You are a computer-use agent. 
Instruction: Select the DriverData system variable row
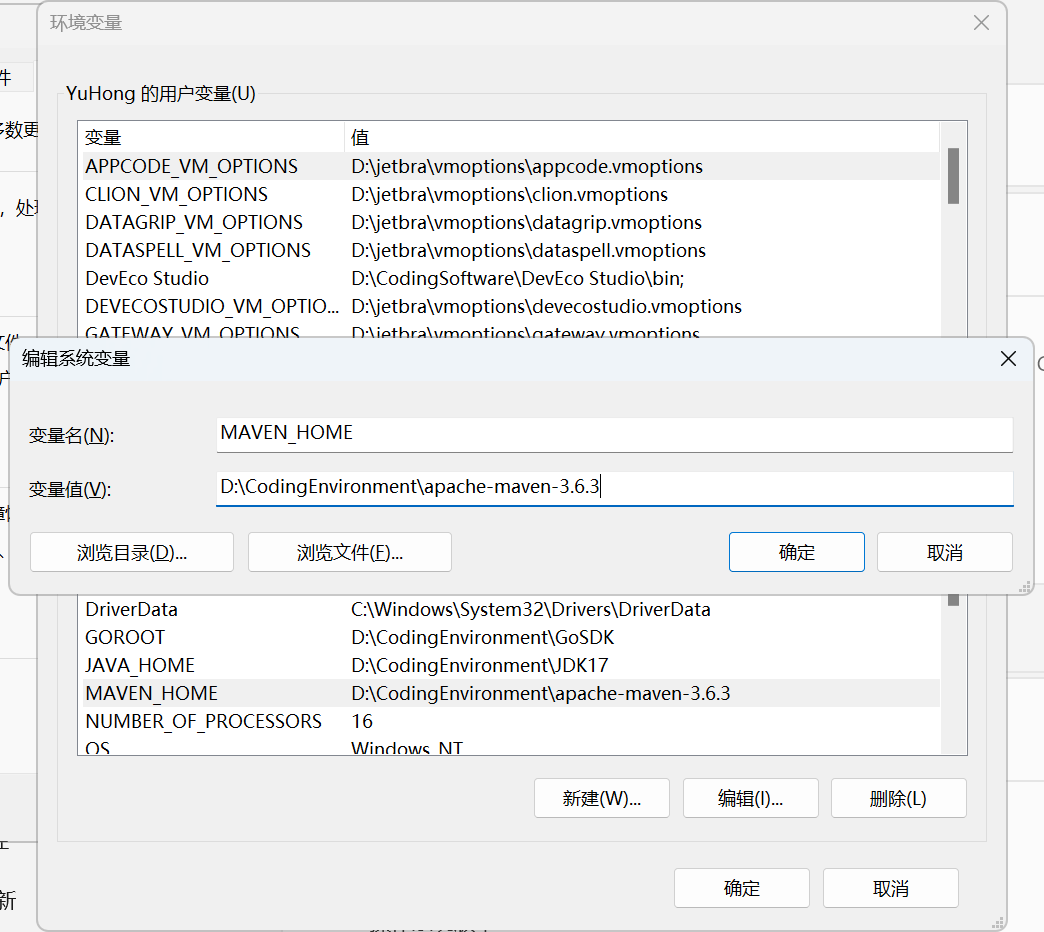tap(511, 609)
